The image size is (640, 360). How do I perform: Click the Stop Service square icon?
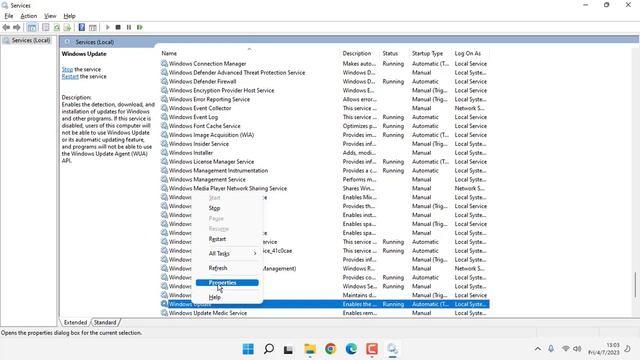coord(118,27)
